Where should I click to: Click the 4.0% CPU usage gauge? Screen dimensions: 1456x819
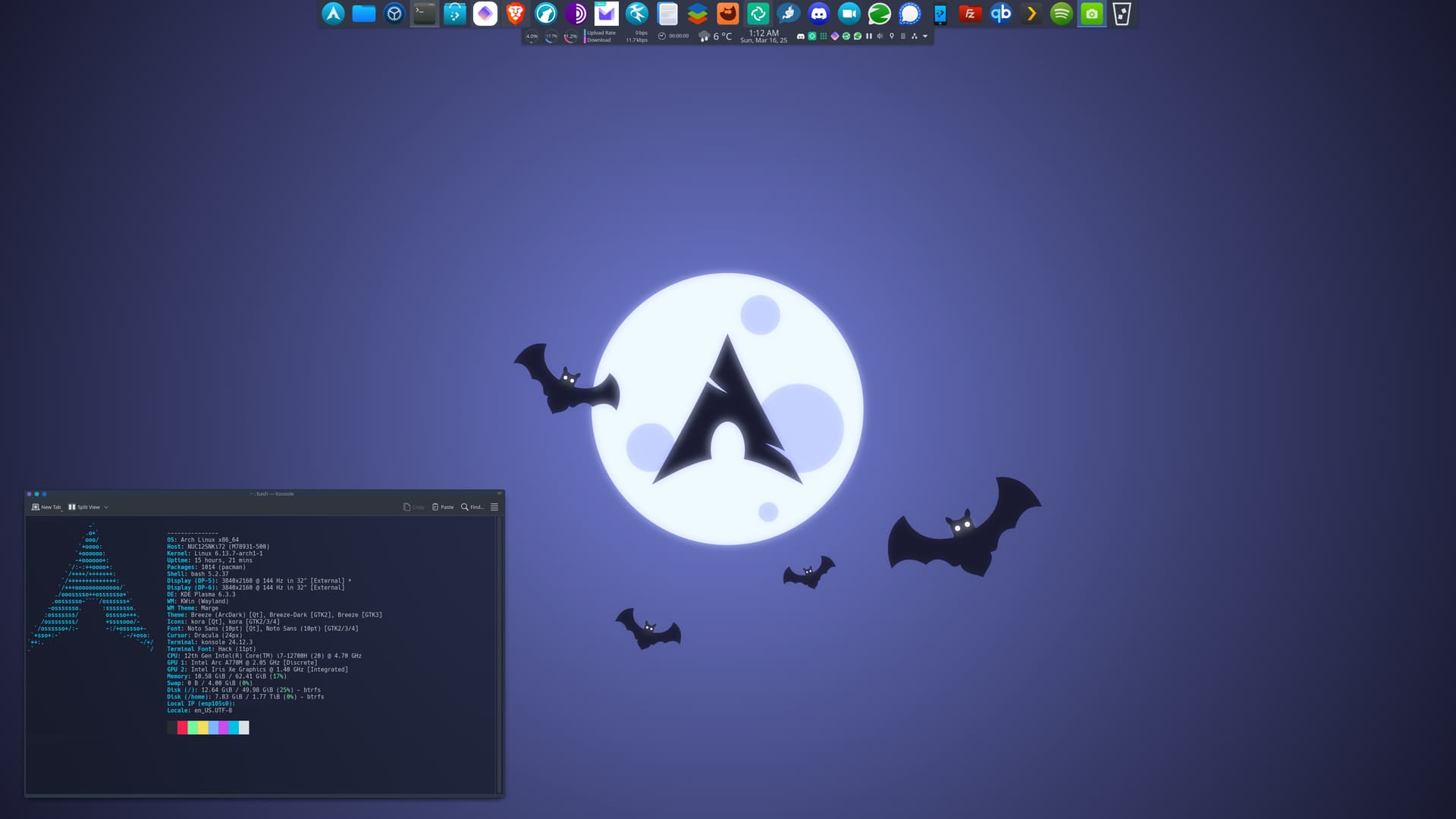point(532,36)
